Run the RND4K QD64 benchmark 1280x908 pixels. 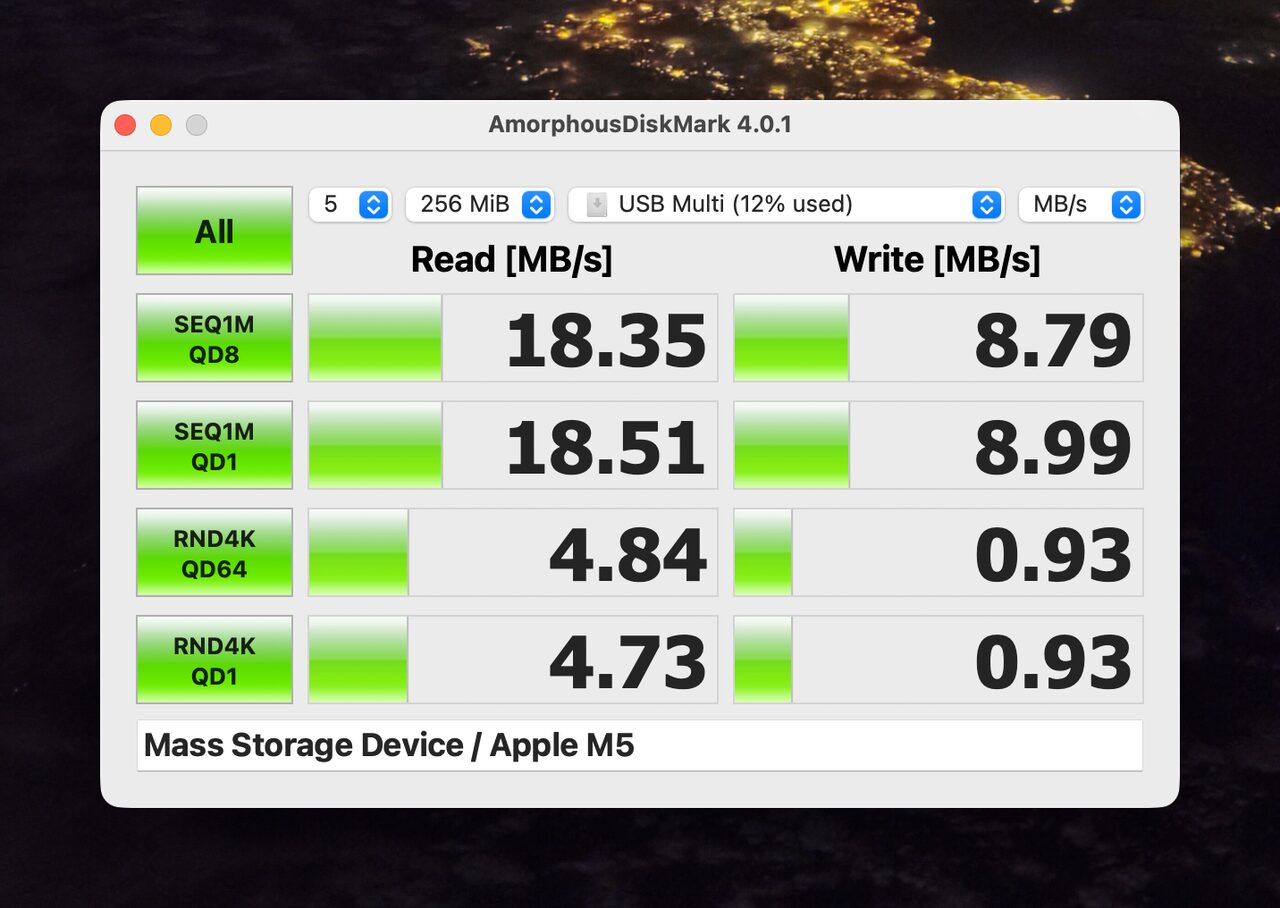tap(214, 552)
